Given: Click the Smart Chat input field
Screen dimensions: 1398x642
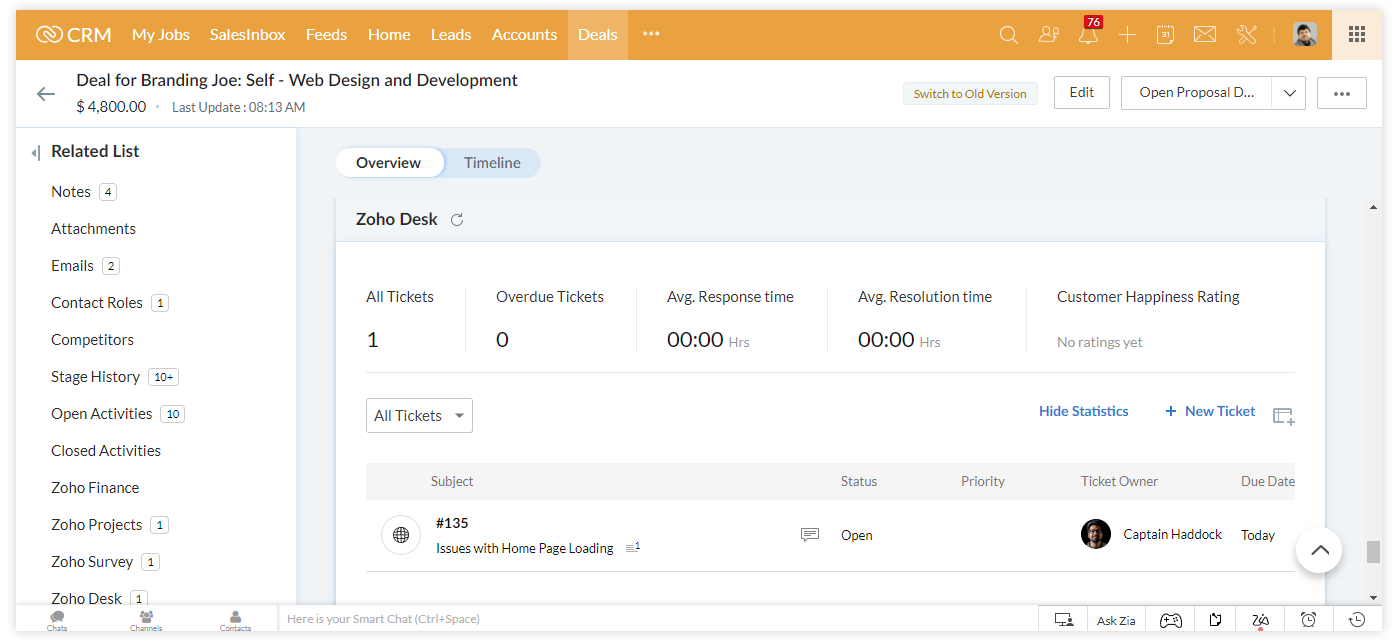Looking at the screenshot, I should click(x=658, y=619).
